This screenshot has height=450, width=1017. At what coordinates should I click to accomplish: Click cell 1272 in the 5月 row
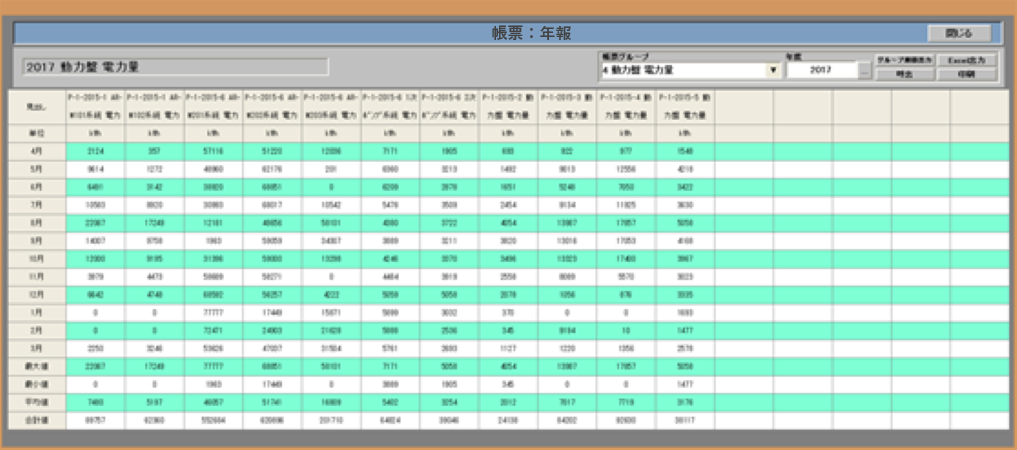[x=154, y=170]
